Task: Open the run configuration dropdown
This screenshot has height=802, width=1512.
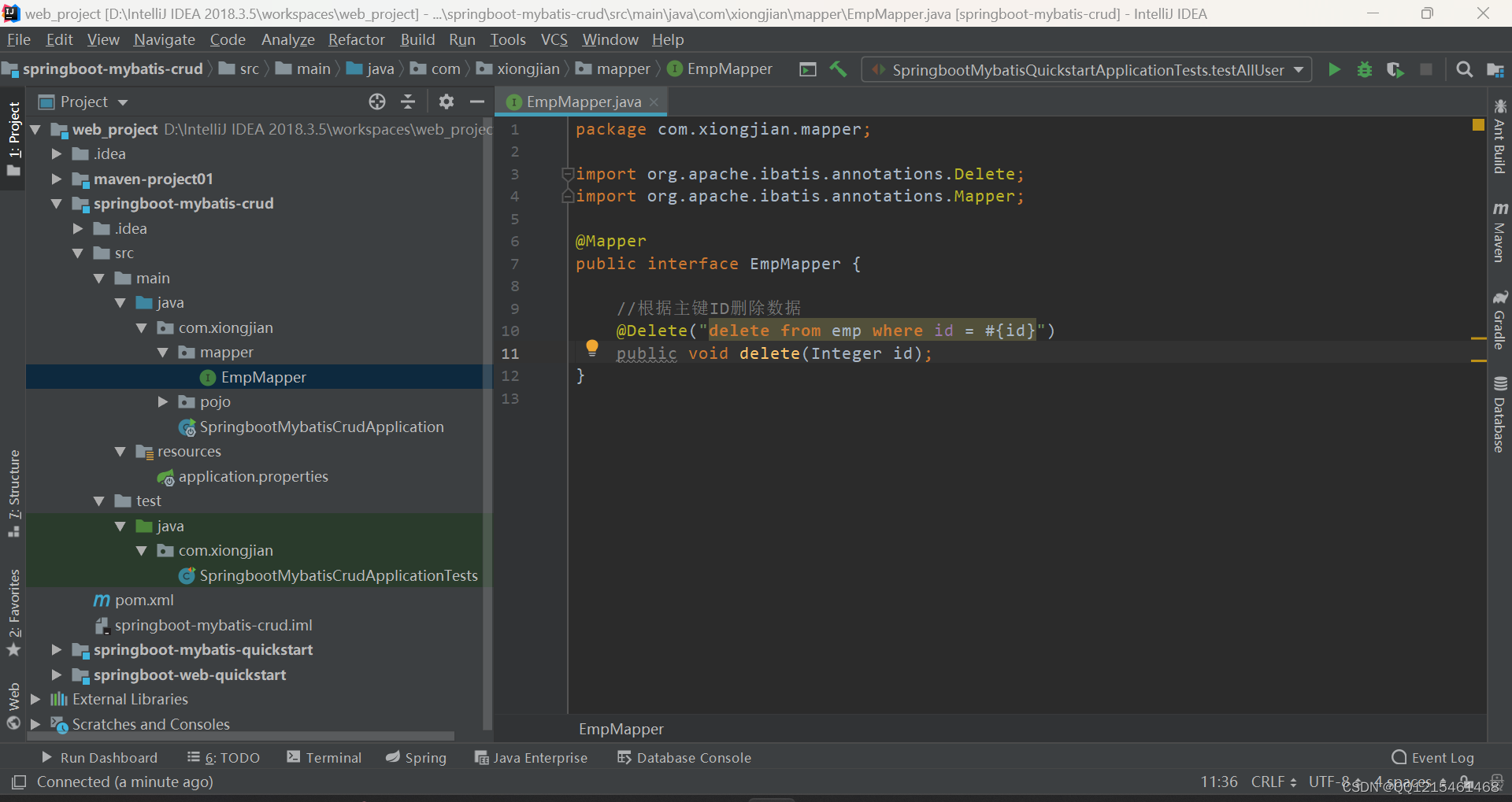Action: coord(1087,70)
